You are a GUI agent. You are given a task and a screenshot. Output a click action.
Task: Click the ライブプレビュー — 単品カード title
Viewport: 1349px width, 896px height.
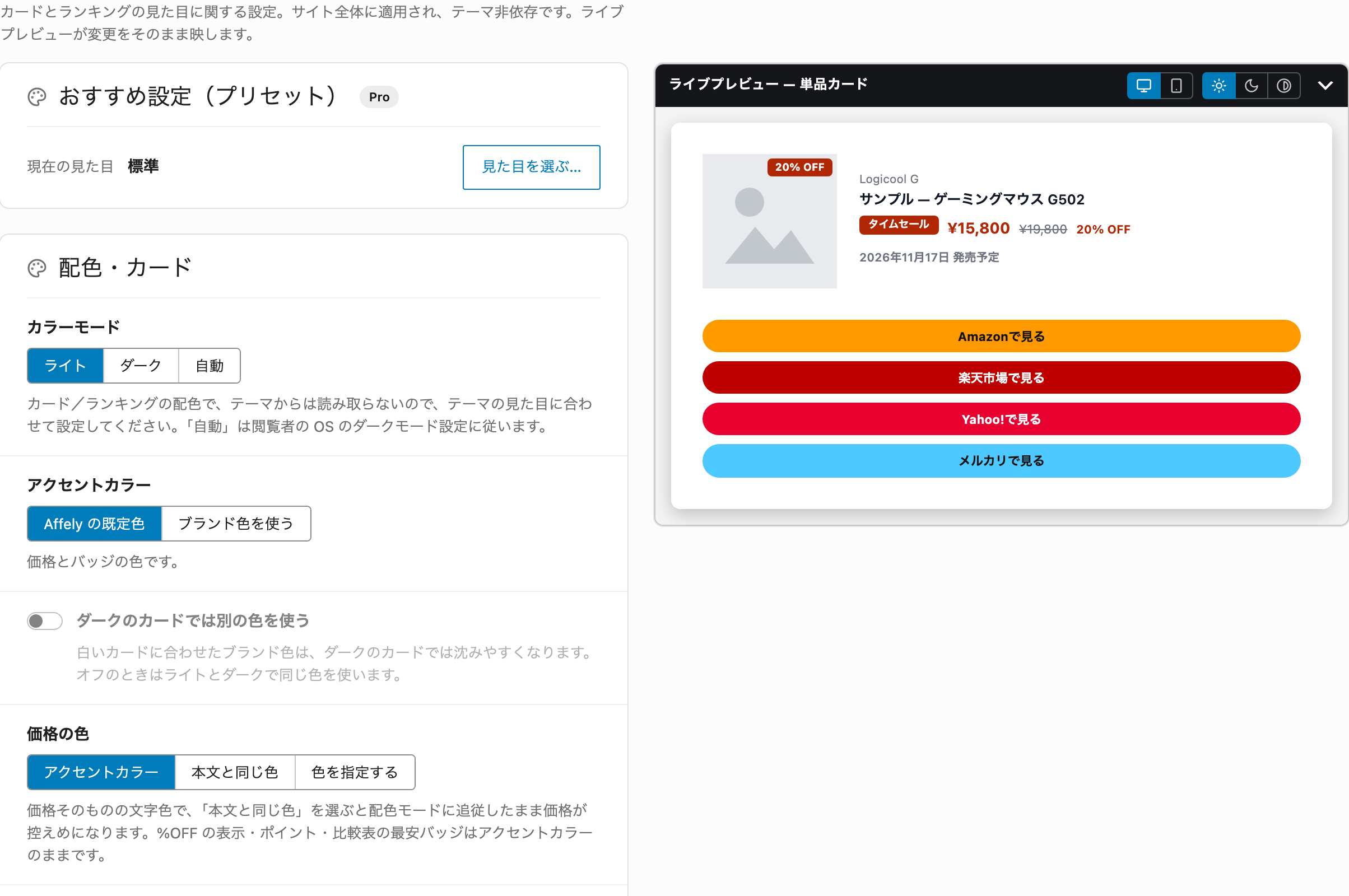tap(768, 84)
